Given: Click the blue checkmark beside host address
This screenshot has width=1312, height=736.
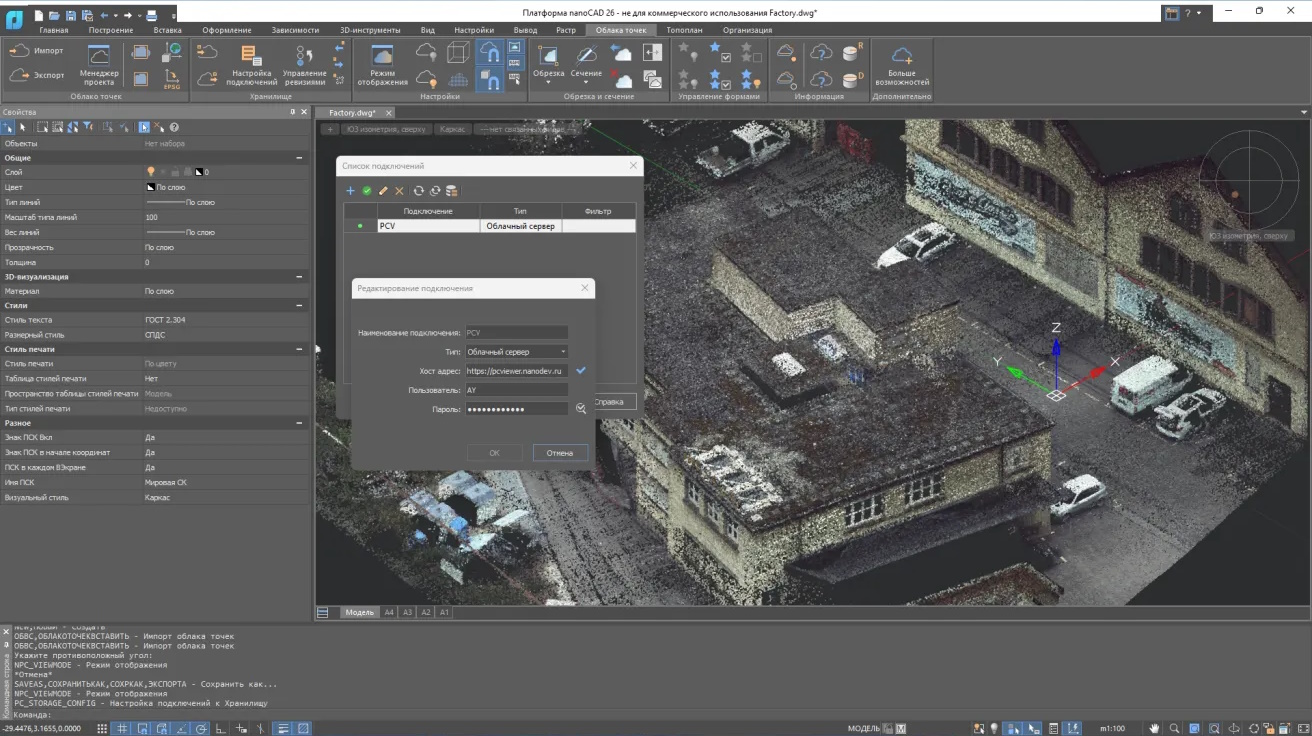Looking at the screenshot, I should click(580, 371).
